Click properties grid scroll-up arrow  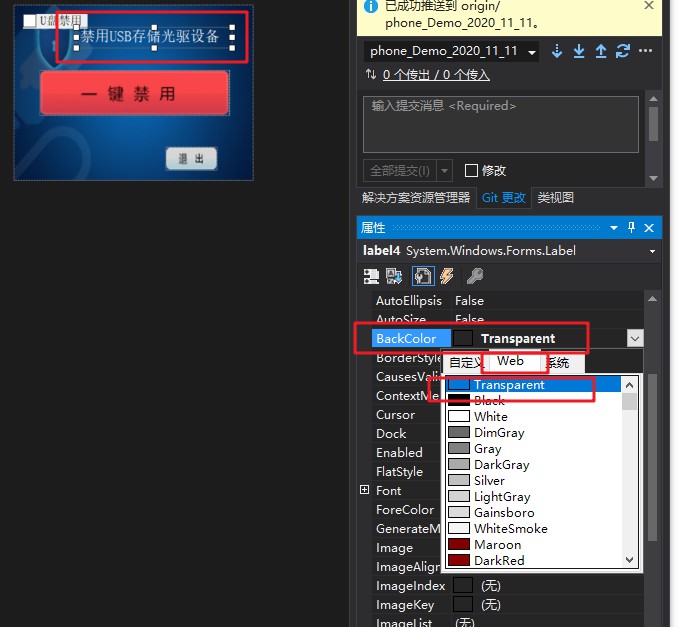[x=652, y=299]
